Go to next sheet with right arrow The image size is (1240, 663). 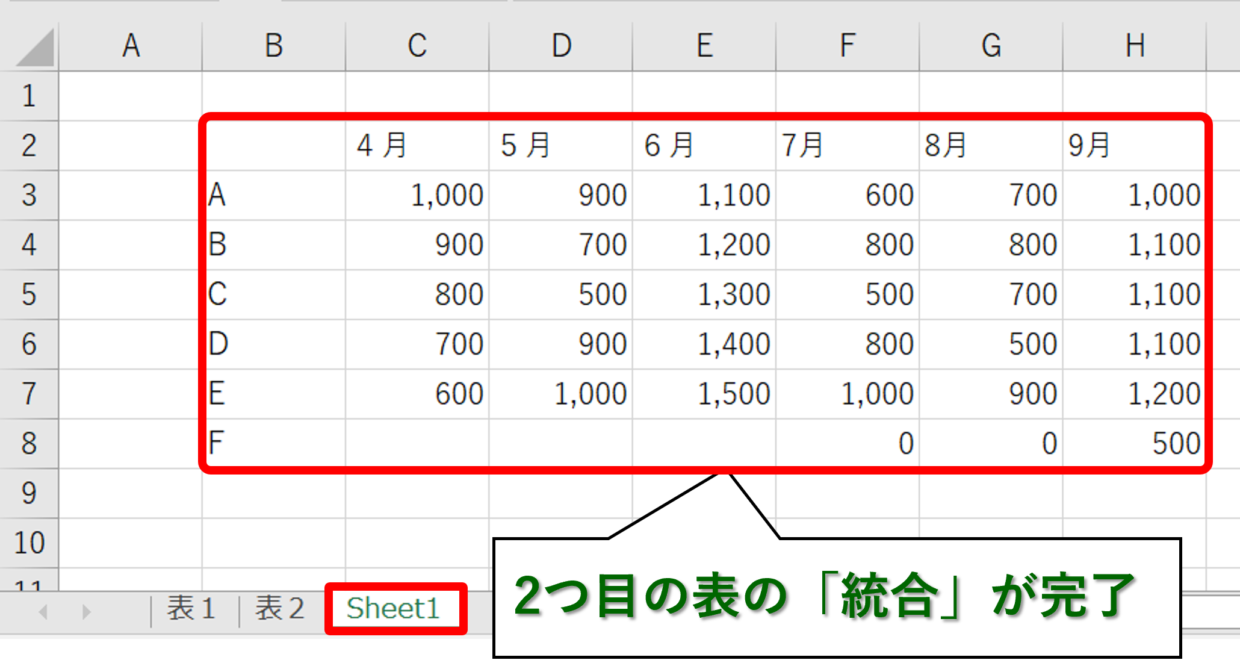tap(86, 611)
